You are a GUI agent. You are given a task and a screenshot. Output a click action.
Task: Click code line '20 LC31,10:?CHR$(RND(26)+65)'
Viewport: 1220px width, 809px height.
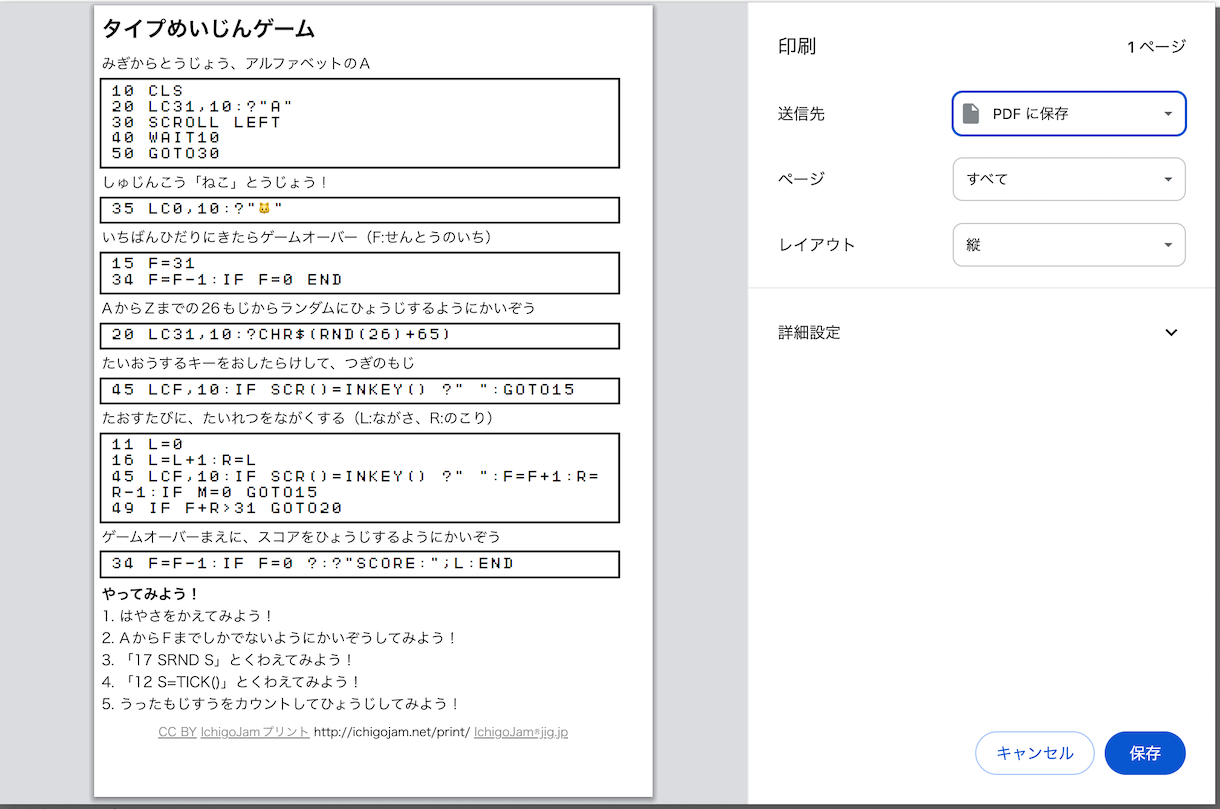pyautogui.click(x=281, y=334)
